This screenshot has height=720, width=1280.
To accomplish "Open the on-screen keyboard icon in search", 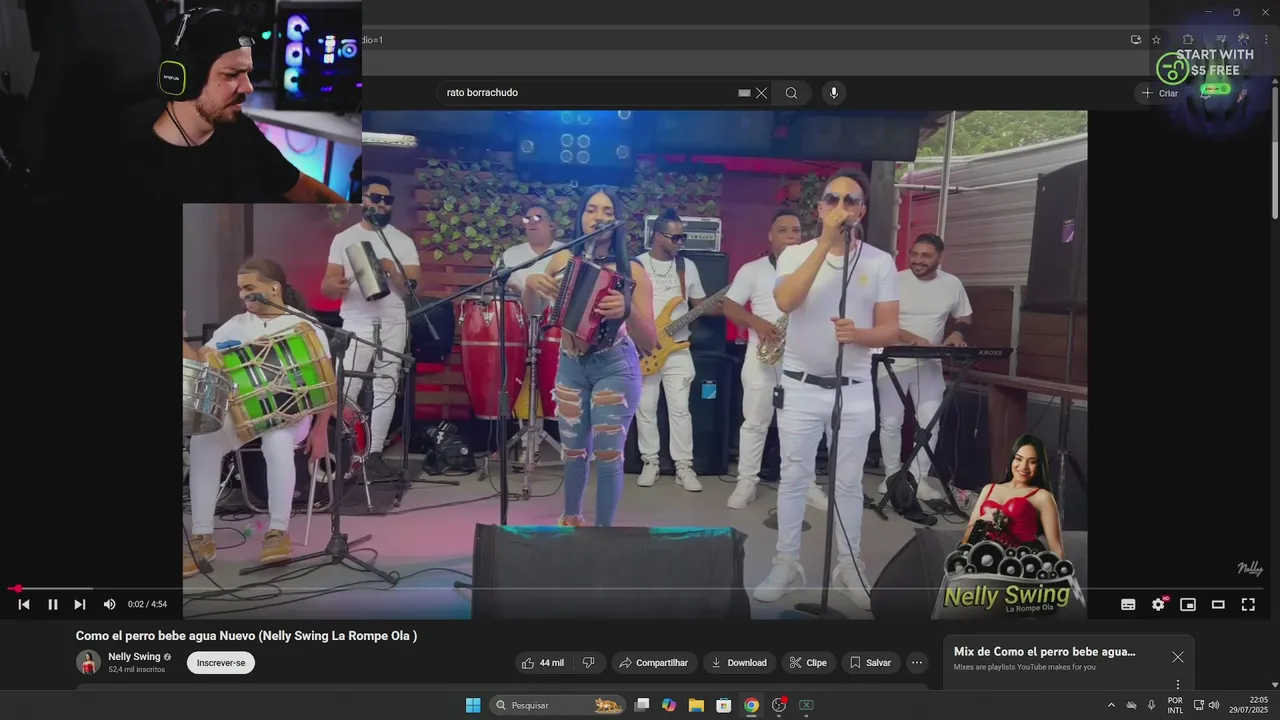I will point(744,93).
